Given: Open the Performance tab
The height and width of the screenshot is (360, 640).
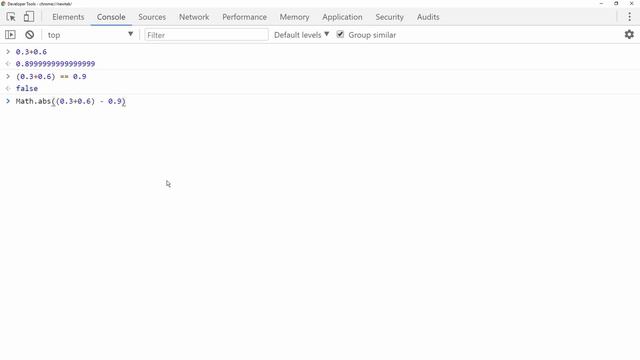Looking at the screenshot, I should pos(244,17).
